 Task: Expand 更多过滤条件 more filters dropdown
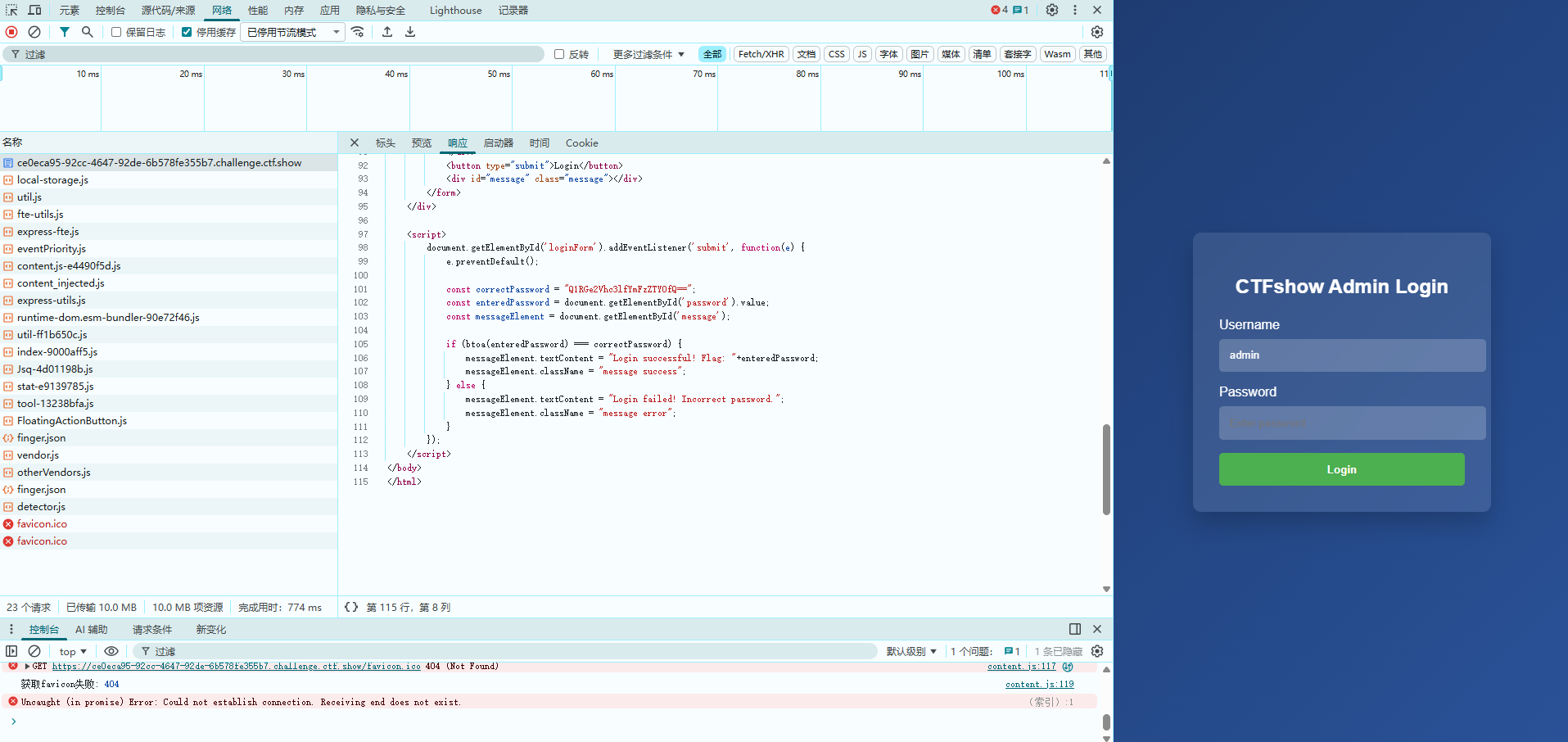(x=648, y=54)
